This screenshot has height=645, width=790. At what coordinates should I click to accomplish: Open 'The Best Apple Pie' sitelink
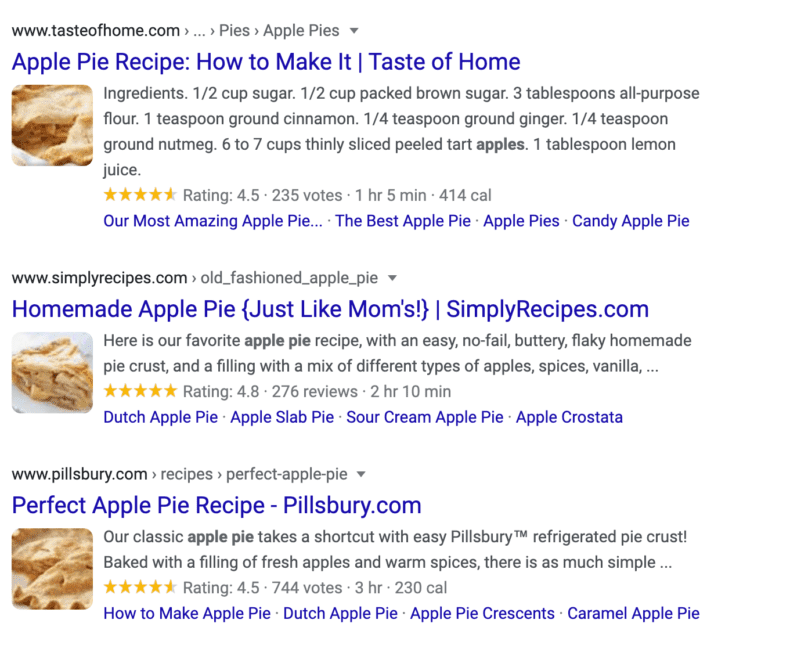click(403, 221)
